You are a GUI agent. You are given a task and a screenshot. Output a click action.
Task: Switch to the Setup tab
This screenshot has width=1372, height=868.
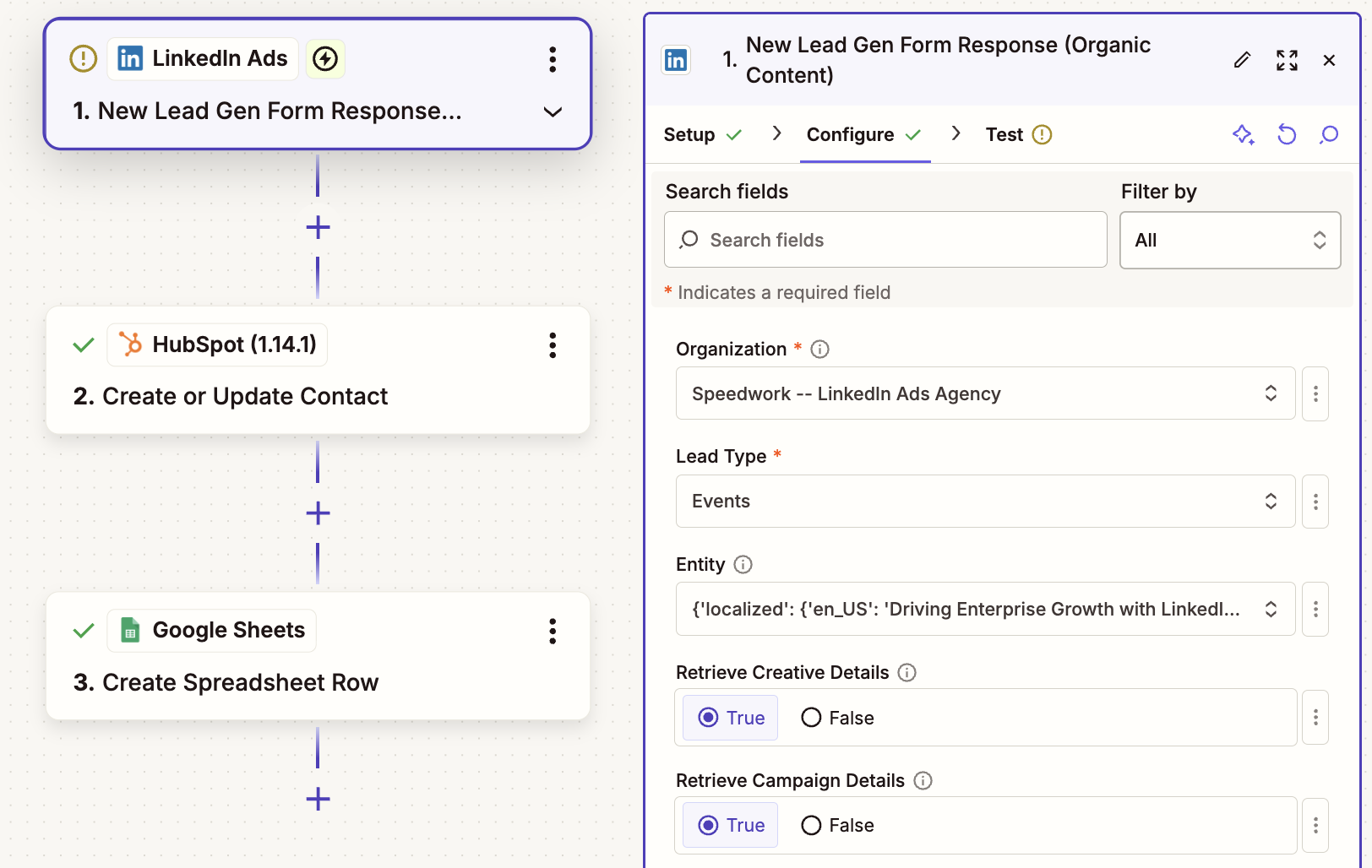[703, 134]
